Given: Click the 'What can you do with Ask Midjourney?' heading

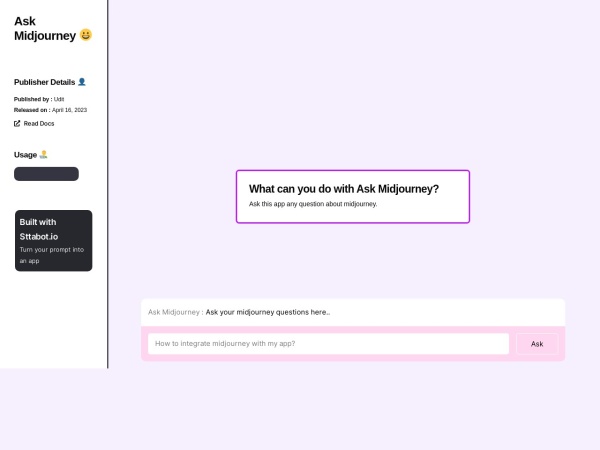Looking at the screenshot, I should (344, 189).
